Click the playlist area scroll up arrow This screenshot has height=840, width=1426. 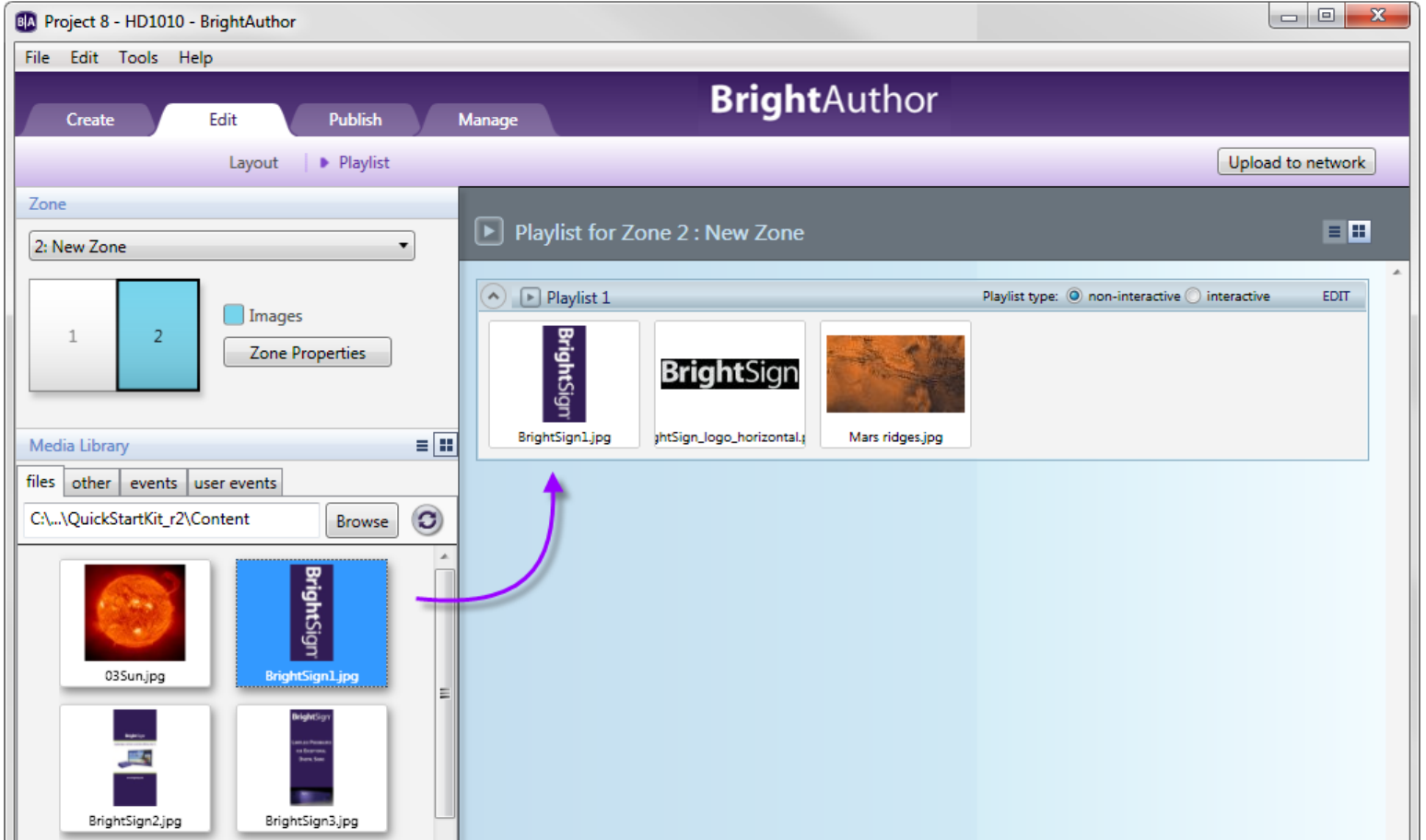(x=1397, y=273)
